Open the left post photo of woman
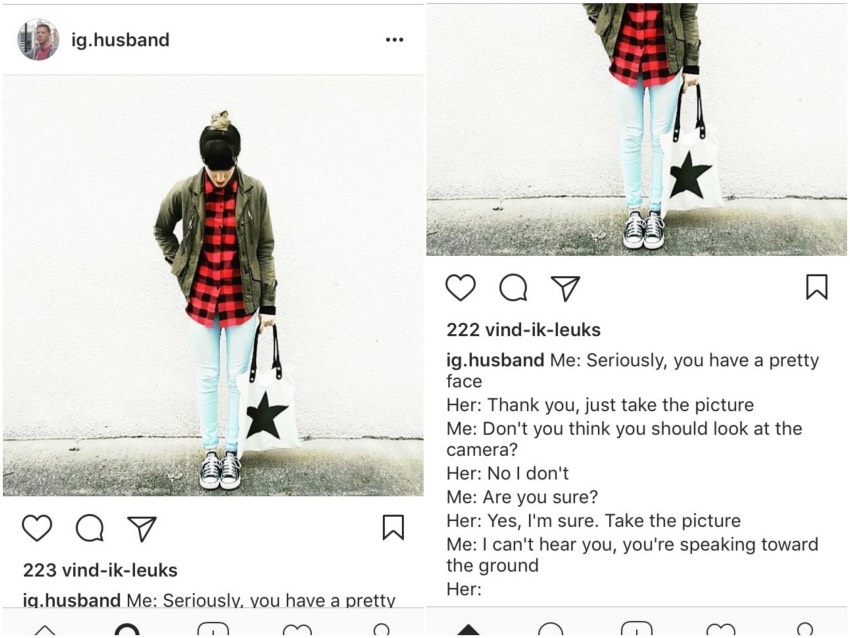850x638 pixels. coord(213,286)
